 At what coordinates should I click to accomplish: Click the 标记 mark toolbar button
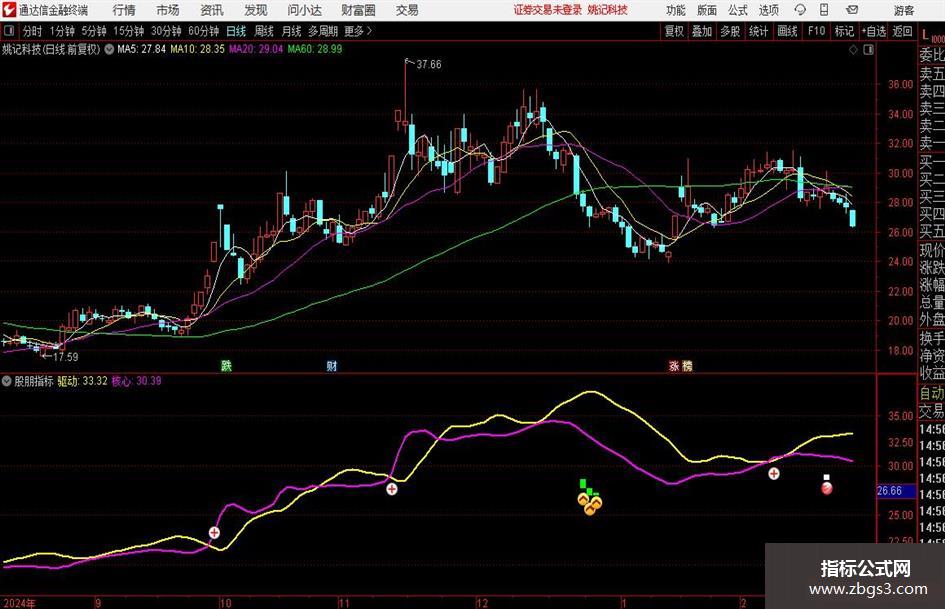tap(844, 31)
